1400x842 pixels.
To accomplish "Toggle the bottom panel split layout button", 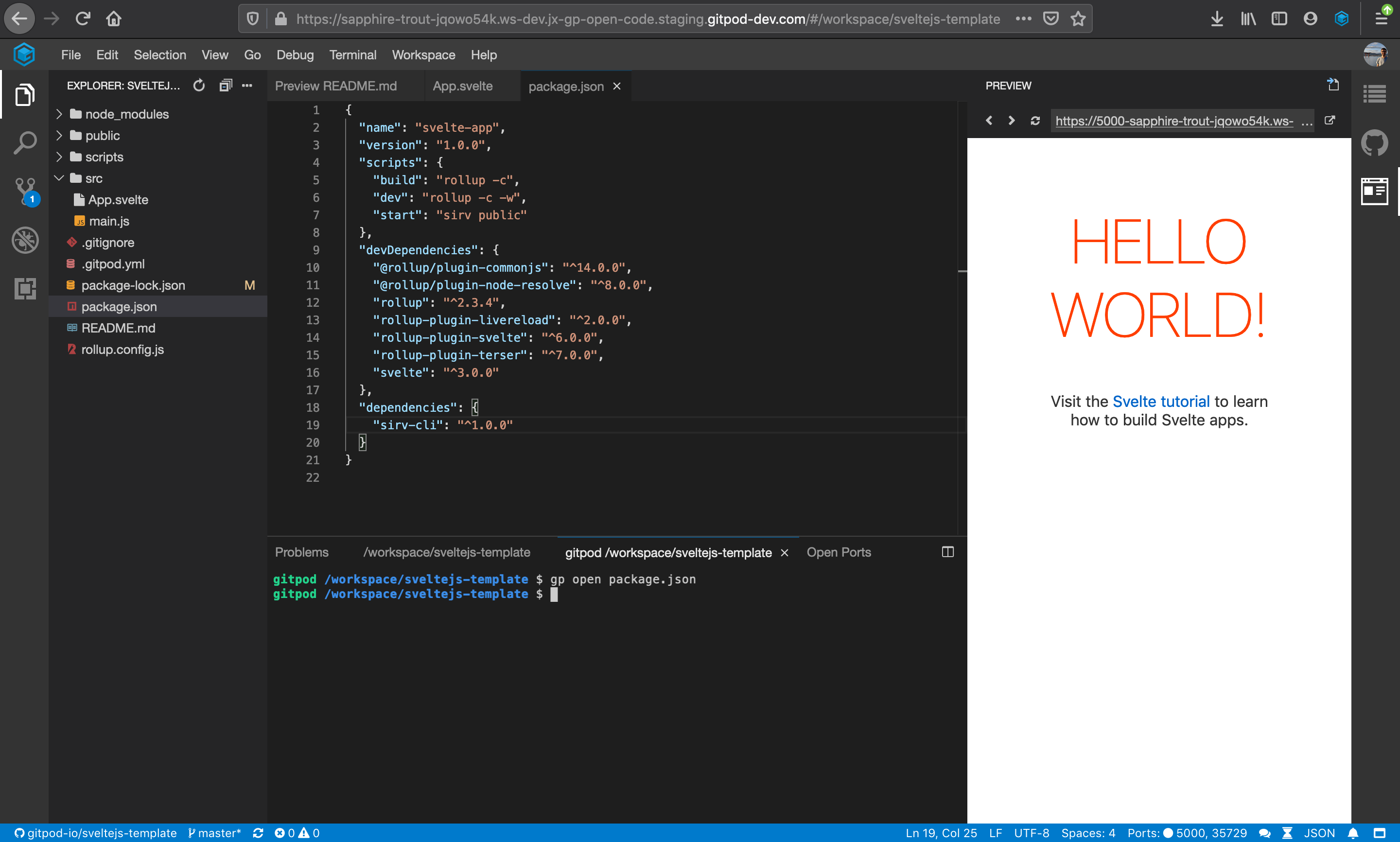I will pos(947,552).
